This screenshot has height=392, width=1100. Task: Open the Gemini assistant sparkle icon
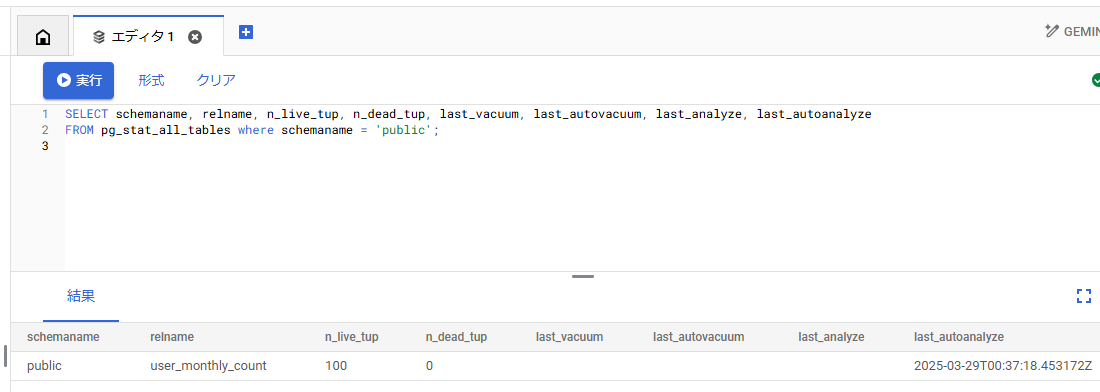[1051, 31]
